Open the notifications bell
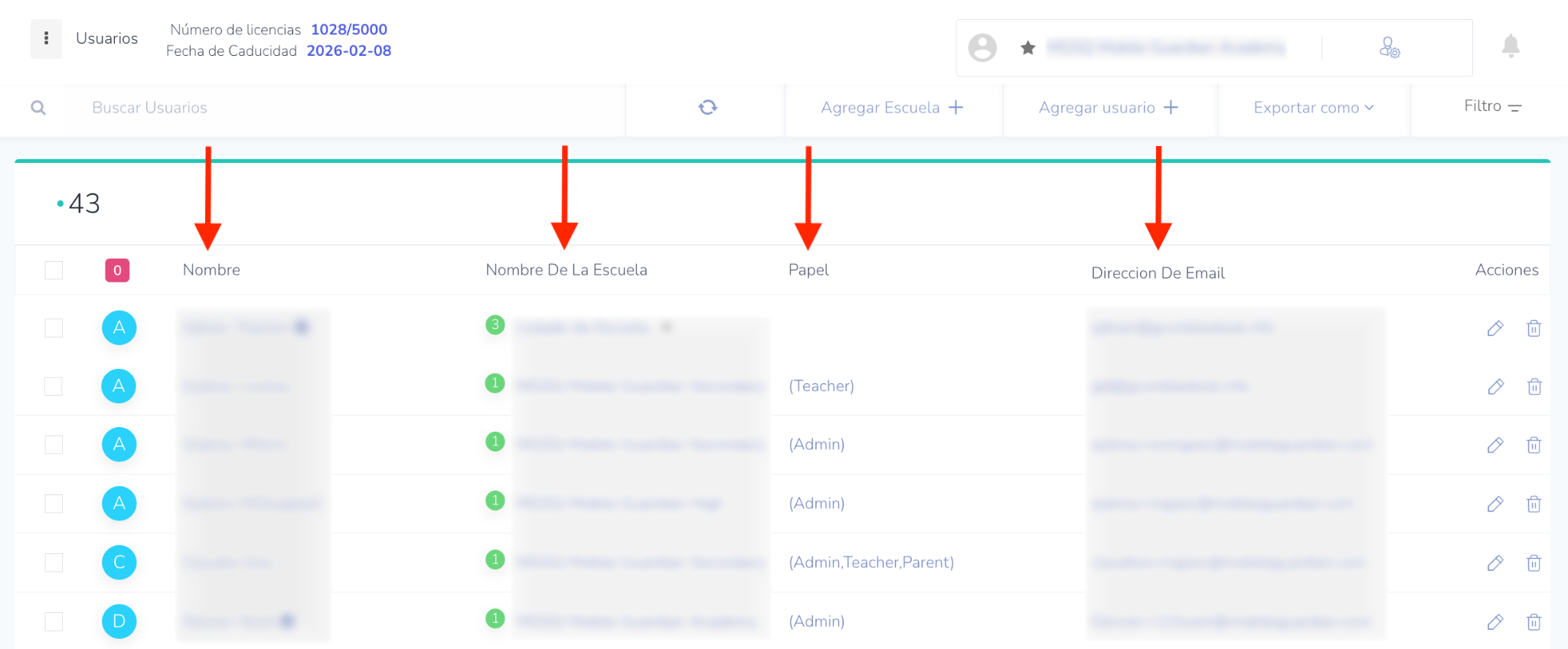This screenshot has width=1568, height=649. pos(1510,47)
